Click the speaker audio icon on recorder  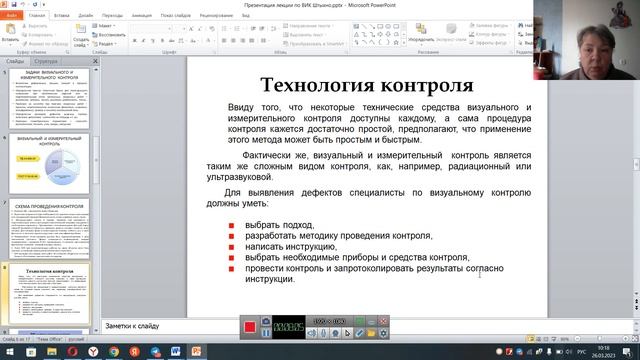point(311,333)
